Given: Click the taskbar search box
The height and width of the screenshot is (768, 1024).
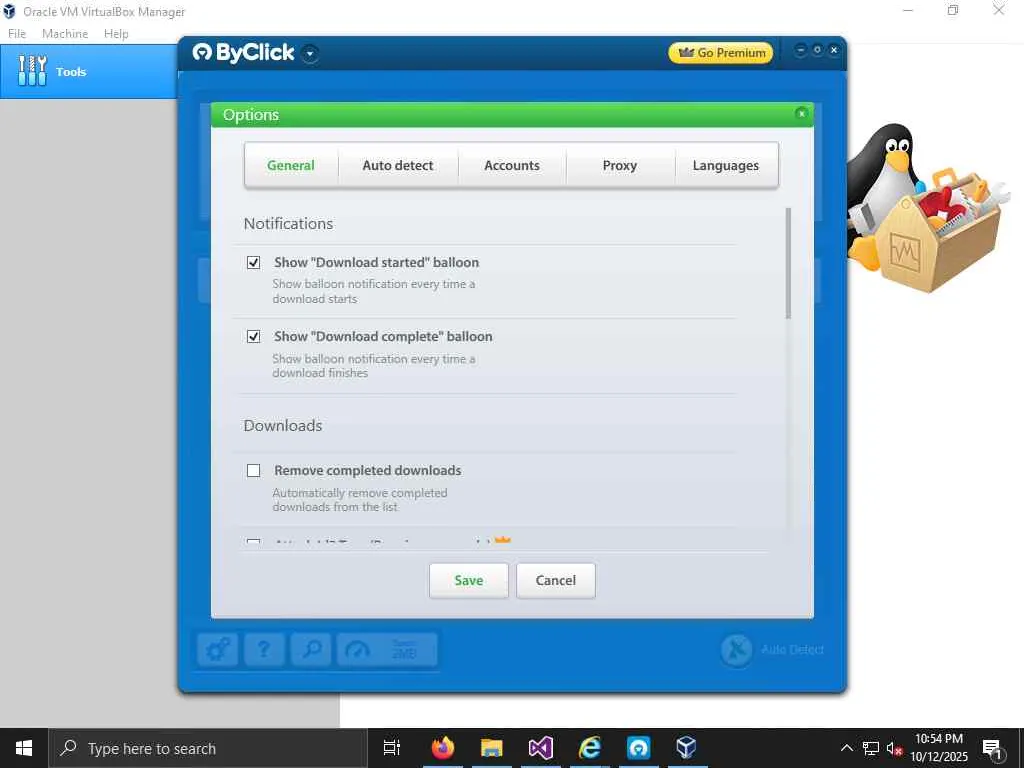Looking at the screenshot, I should pos(208,748).
